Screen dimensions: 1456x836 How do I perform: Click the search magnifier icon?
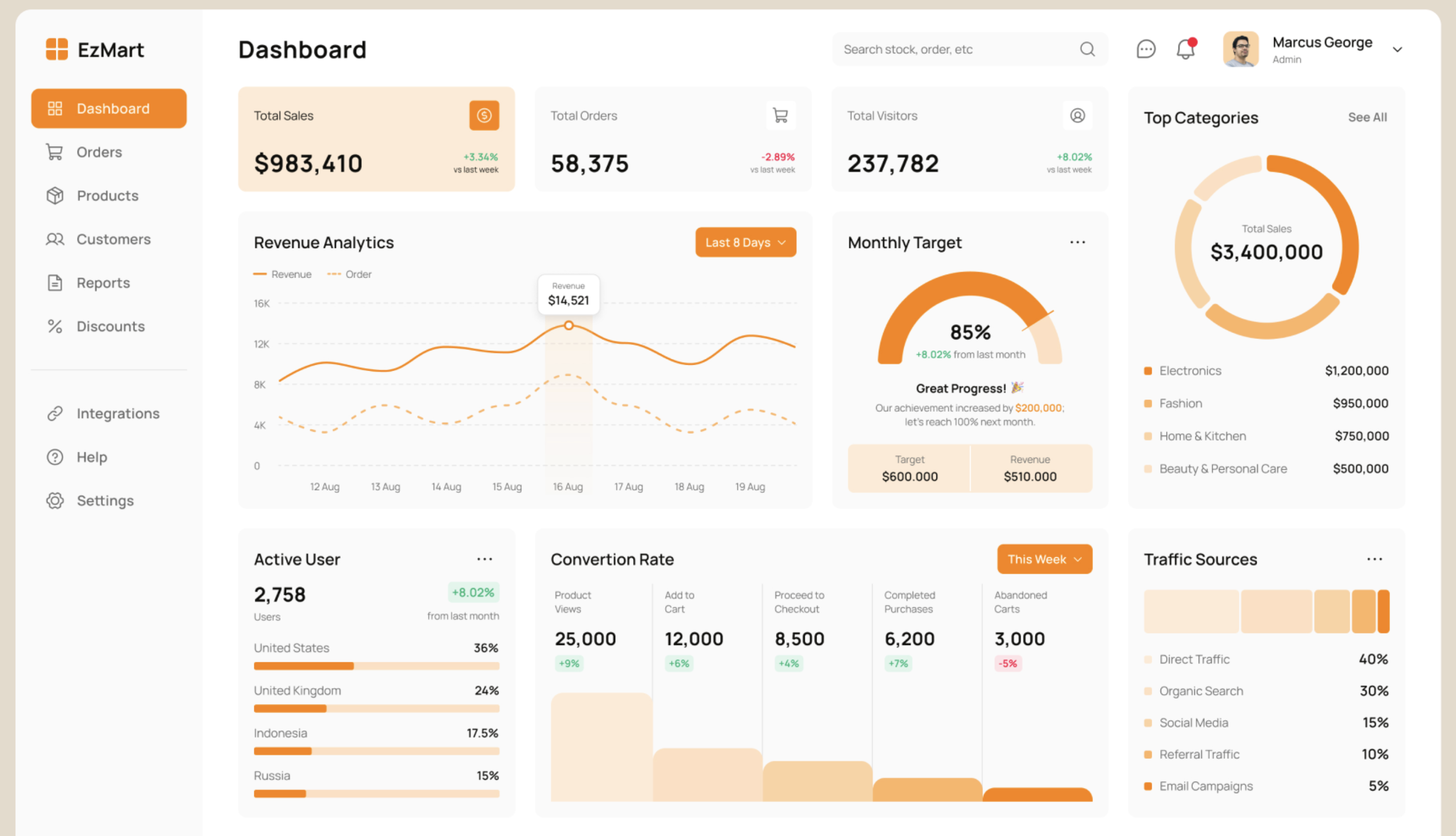coord(1088,50)
